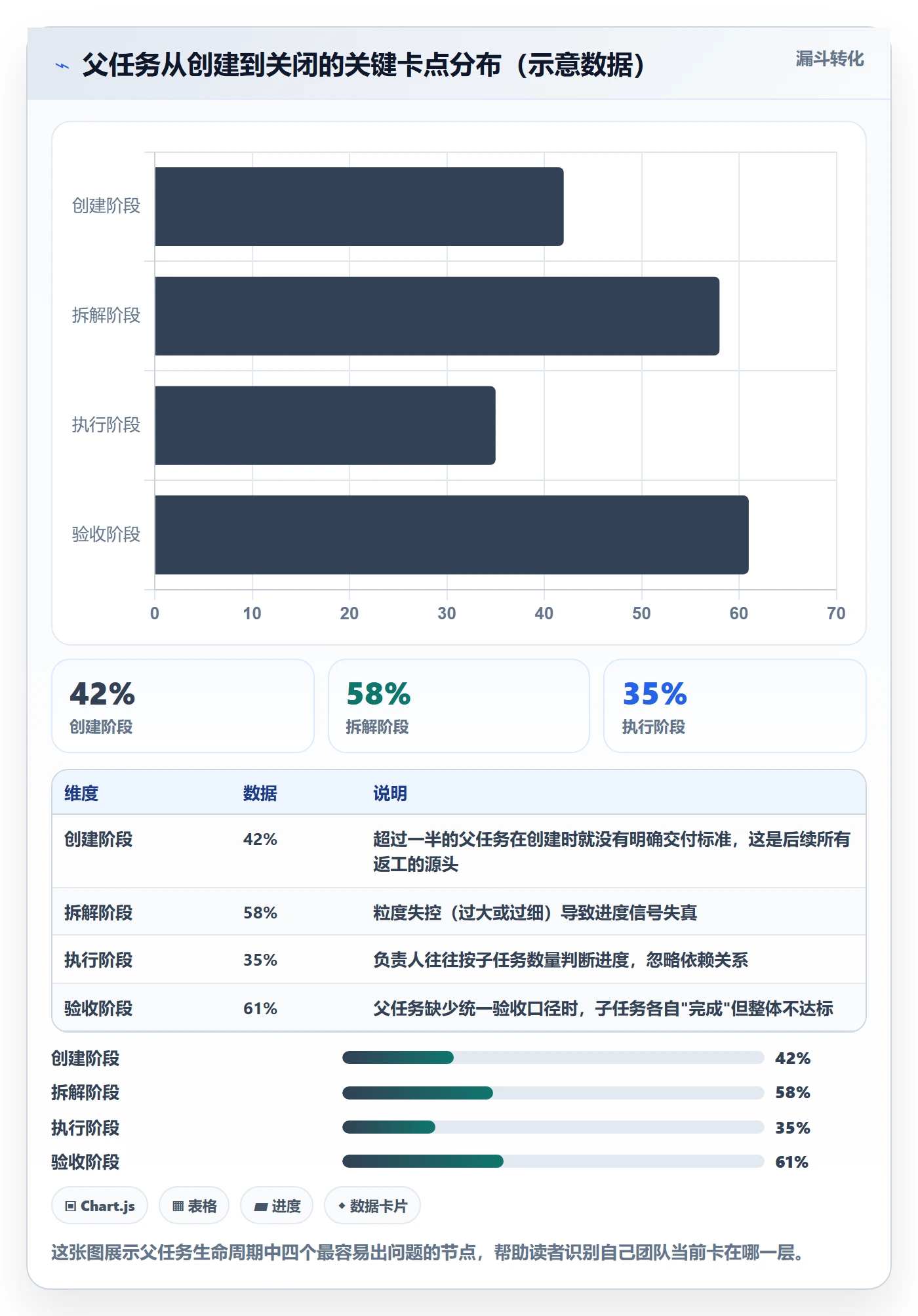Click the 执行阶段 bar in the chart
The height and width of the screenshot is (1316, 918).
[x=325, y=426]
